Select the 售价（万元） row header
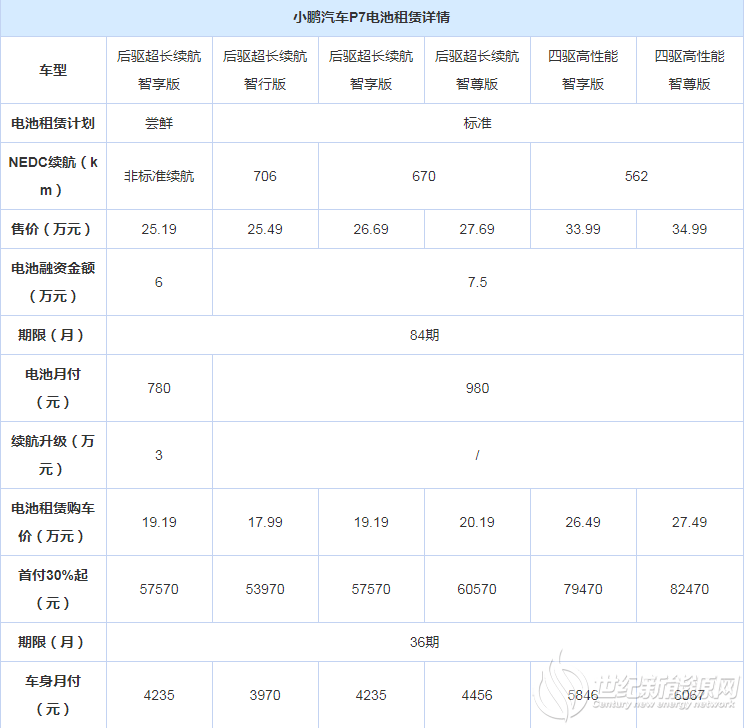This screenshot has height=728, width=745. point(53,229)
